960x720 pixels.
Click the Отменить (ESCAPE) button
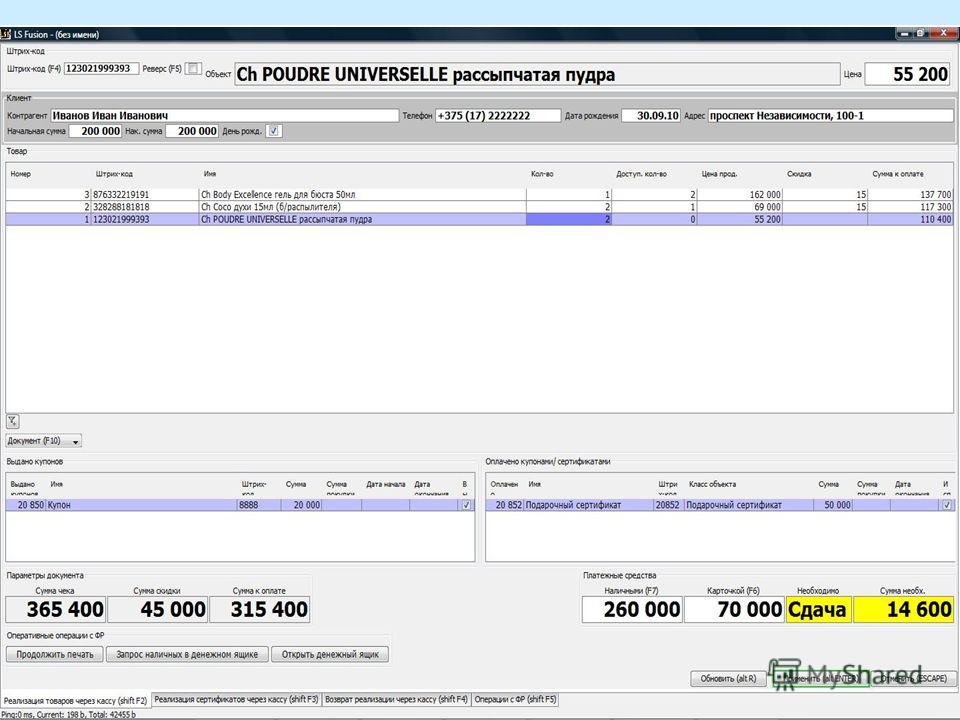(913, 678)
